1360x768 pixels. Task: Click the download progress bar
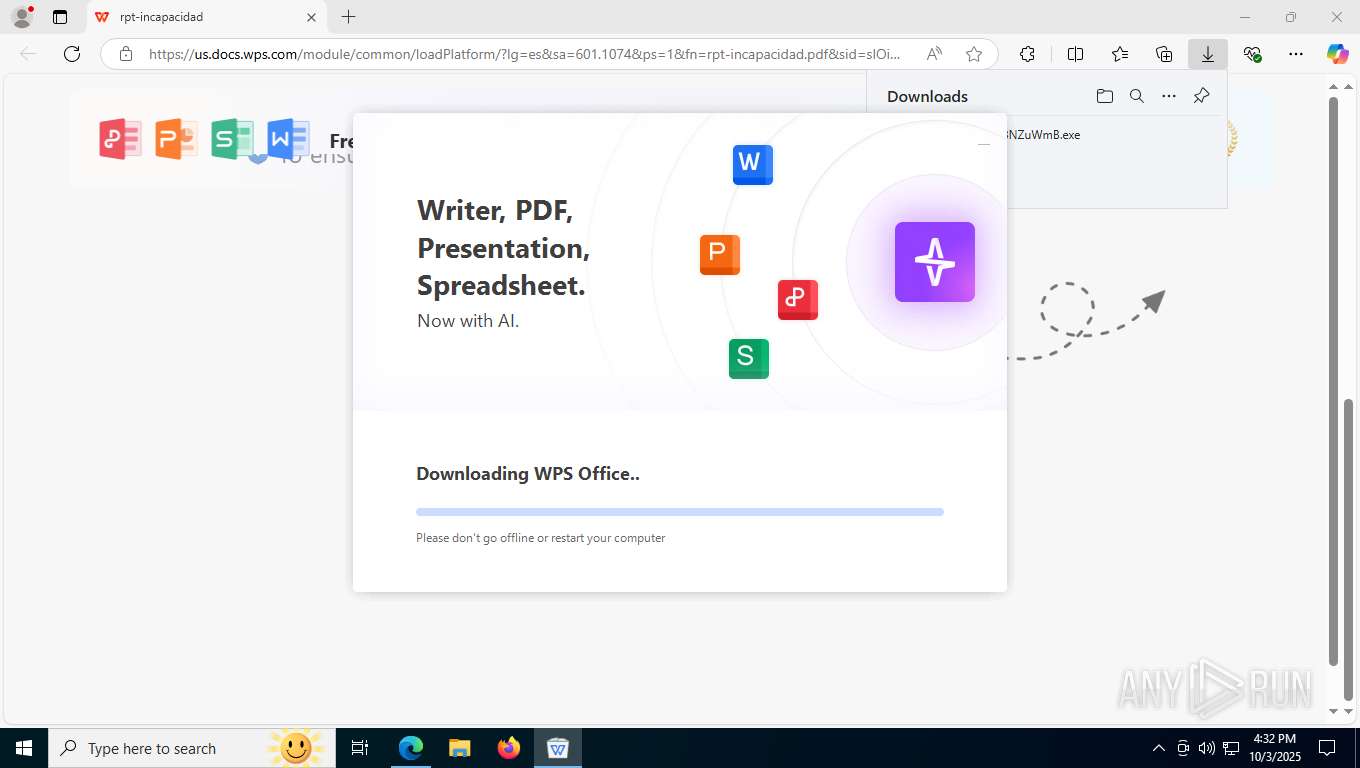(x=679, y=512)
